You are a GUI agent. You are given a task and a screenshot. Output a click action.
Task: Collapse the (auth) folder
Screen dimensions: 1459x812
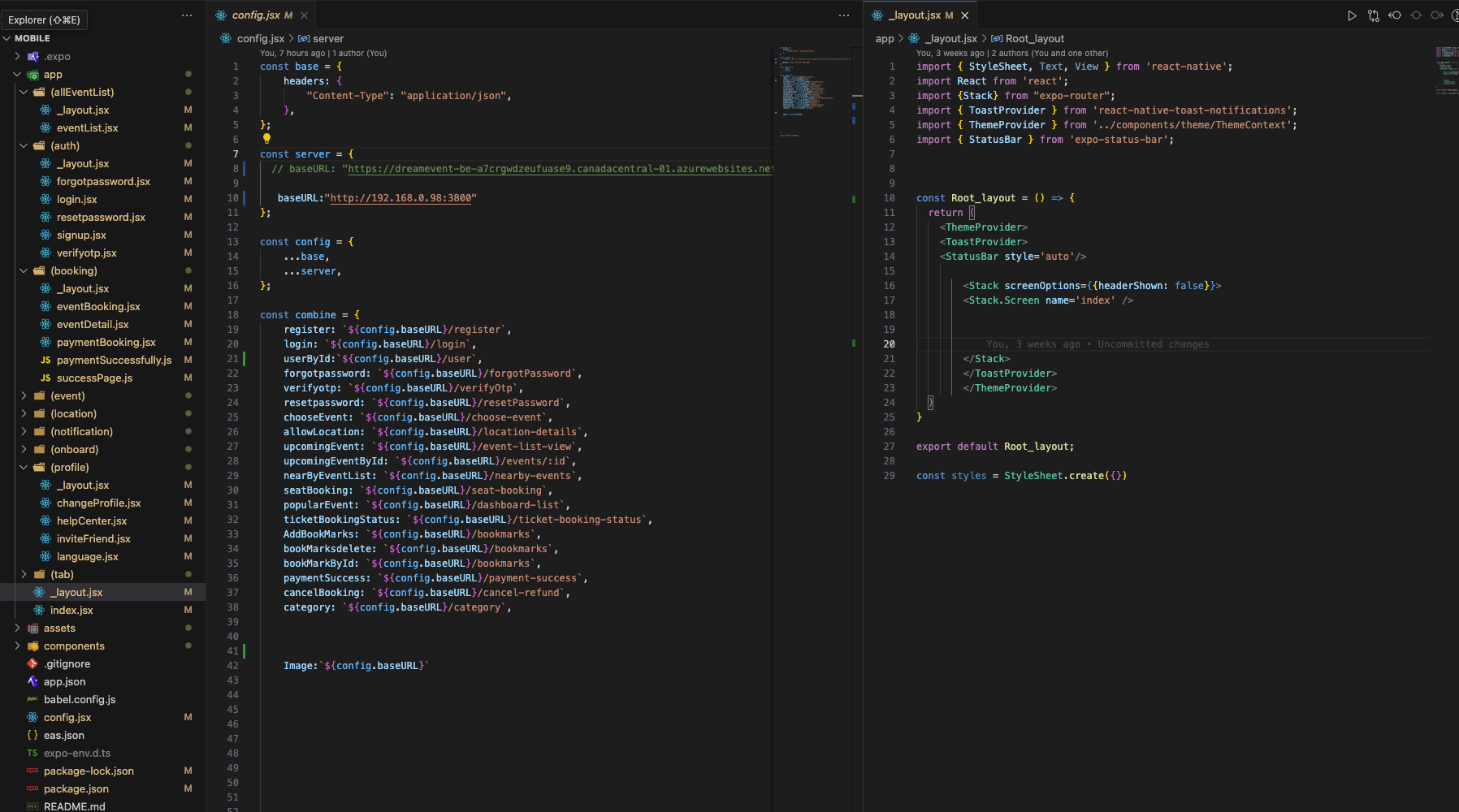tap(24, 145)
